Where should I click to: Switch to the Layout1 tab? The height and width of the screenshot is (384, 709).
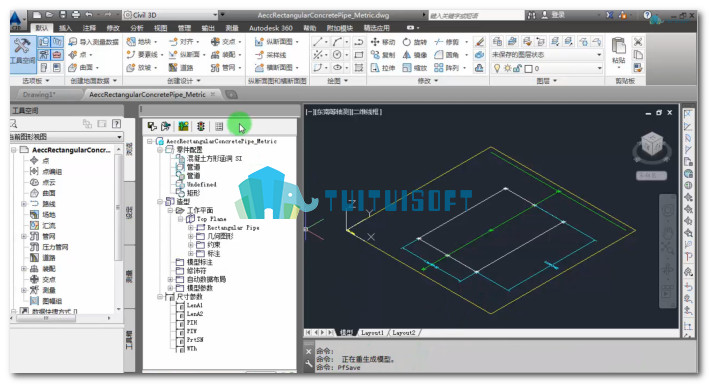(x=372, y=333)
